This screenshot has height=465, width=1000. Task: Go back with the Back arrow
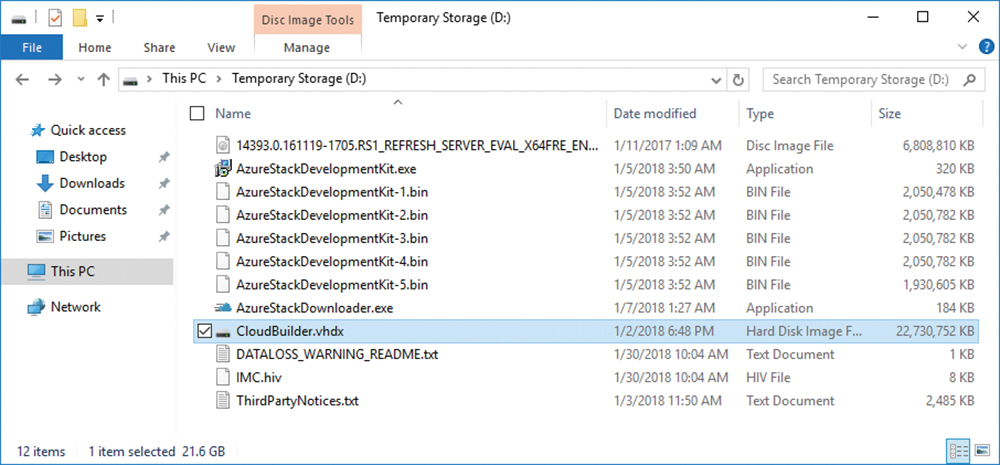pyautogui.click(x=22, y=79)
